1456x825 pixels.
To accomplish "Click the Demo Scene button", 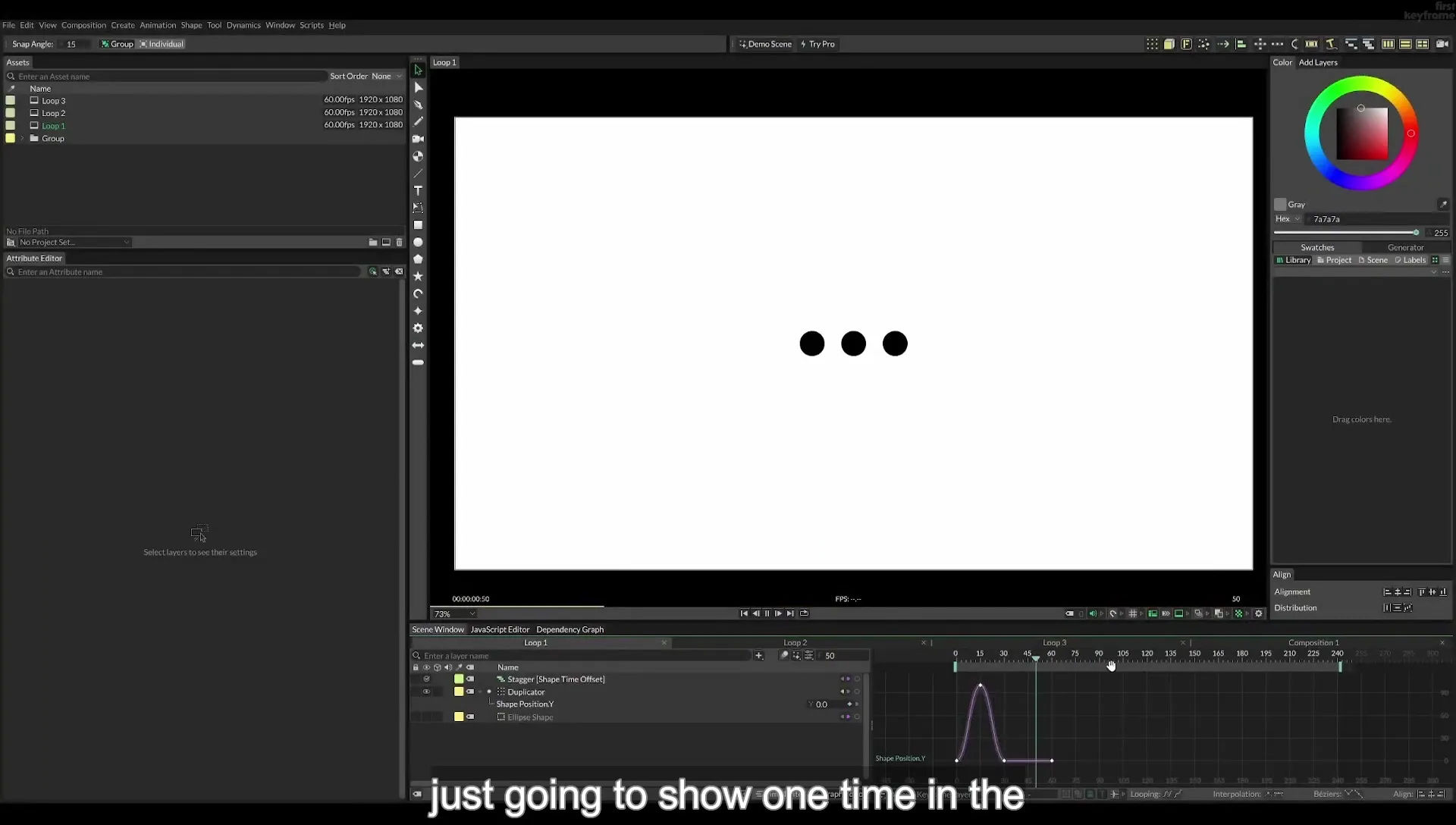I will pos(765,44).
